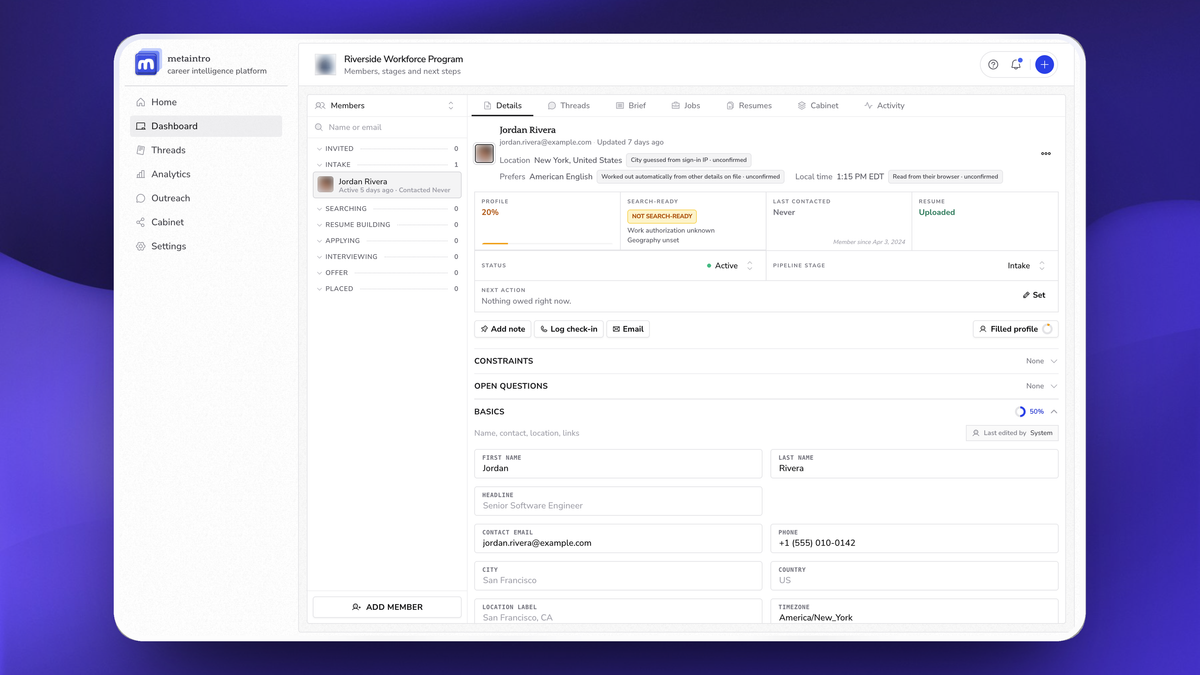1200x675 pixels.
Task: Open Threads in the sidebar
Action: tap(206, 150)
